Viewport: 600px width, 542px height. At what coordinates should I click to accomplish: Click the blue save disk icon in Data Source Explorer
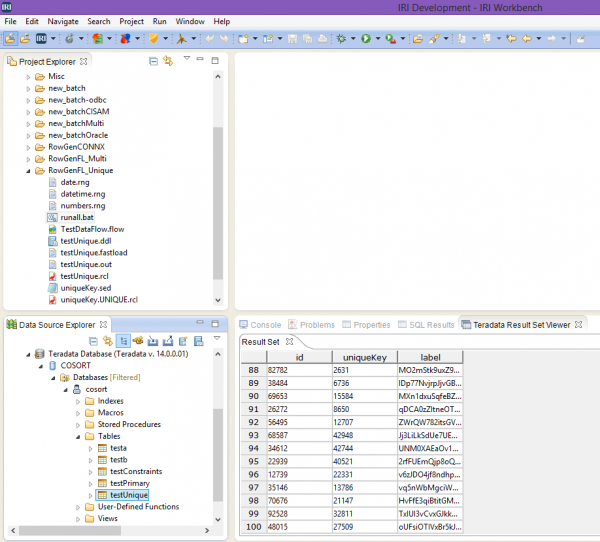tap(199, 341)
